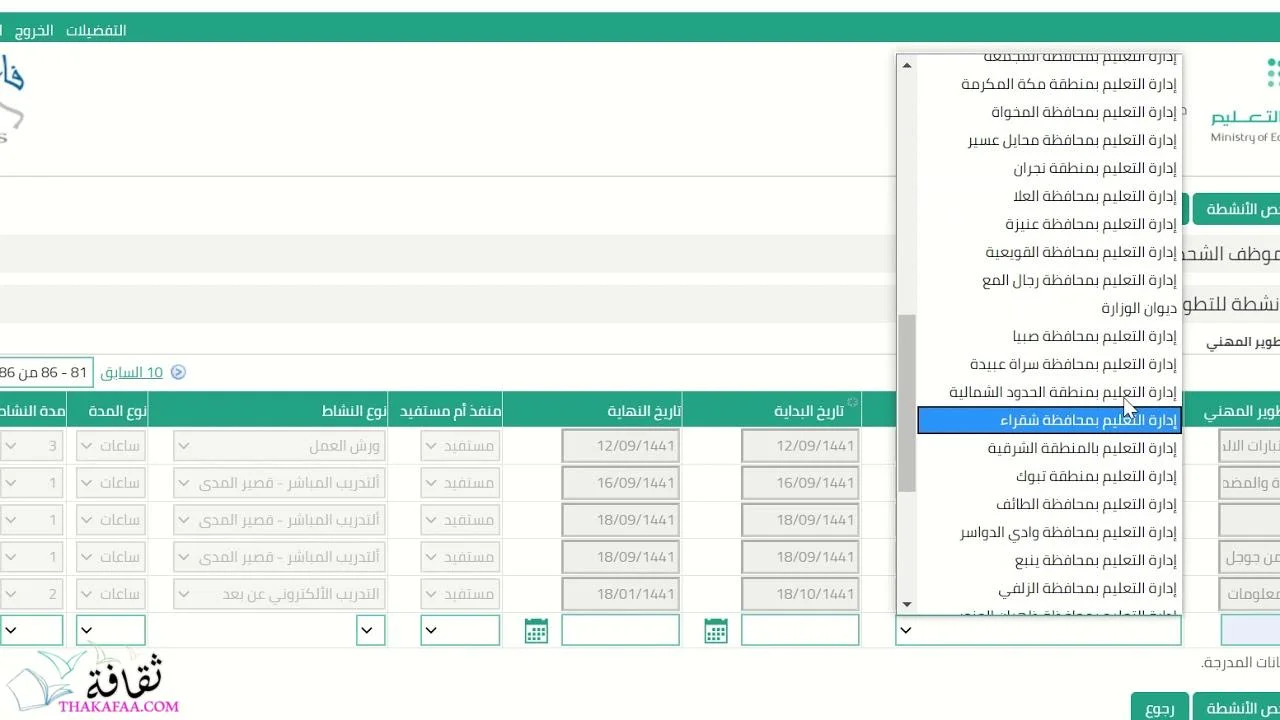Click the رجوع button
The width and height of the screenshot is (1280, 720).
1160,708
